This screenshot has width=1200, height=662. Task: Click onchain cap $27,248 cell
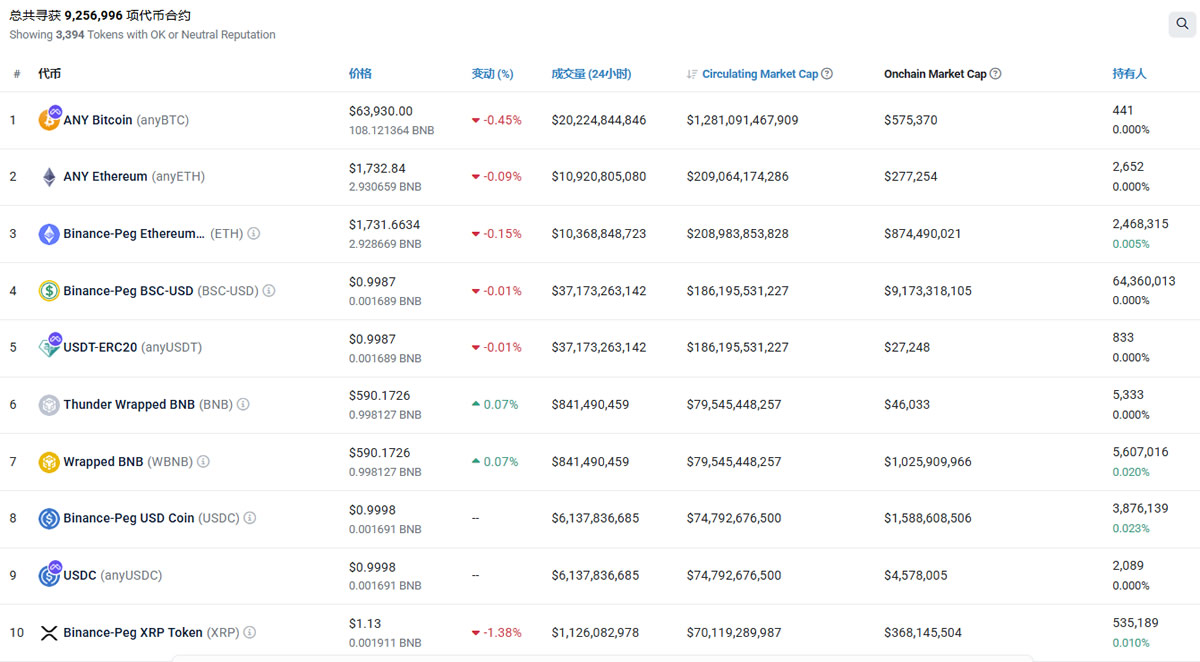[907, 348]
